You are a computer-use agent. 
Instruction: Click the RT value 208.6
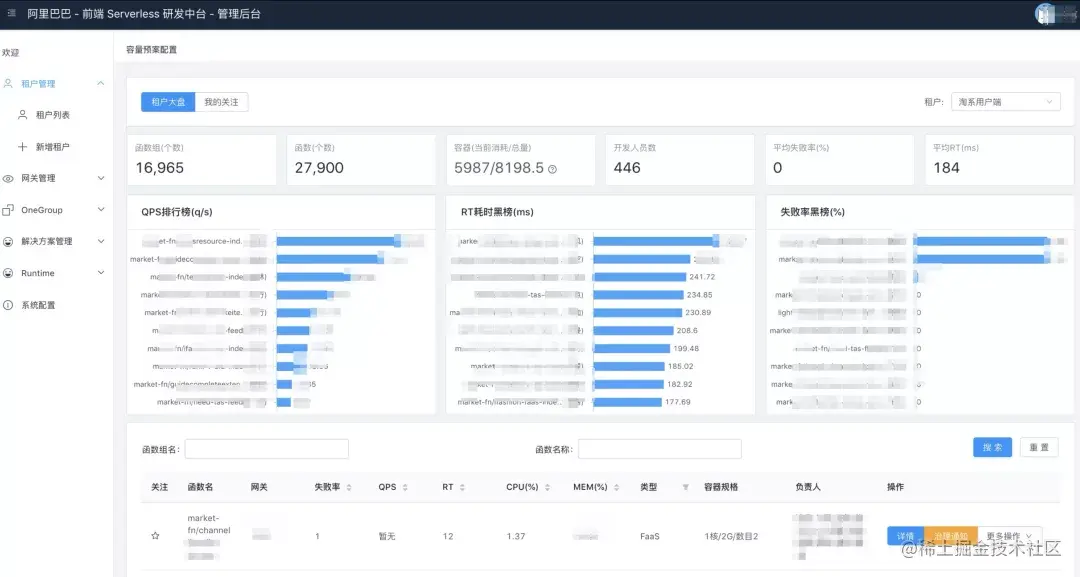(687, 331)
